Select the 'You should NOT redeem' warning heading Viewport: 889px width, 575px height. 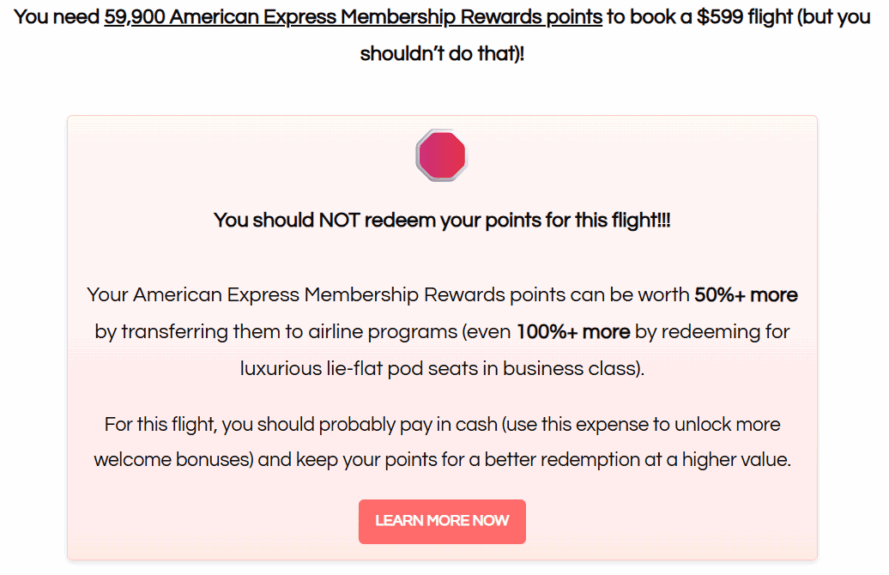coord(442,220)
